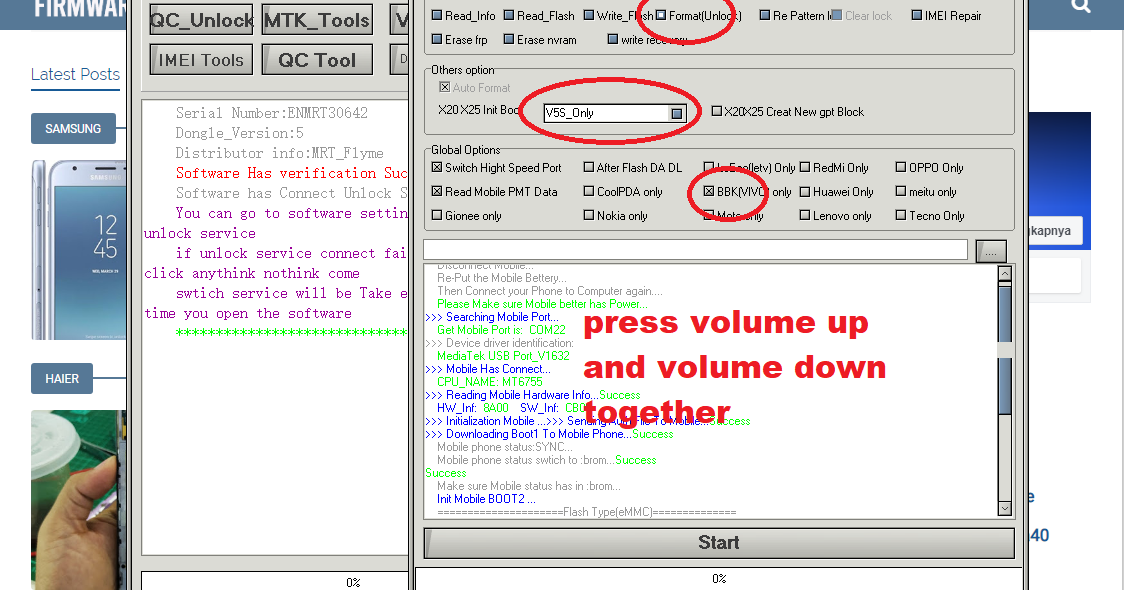Click the 'Serial Number:ENMRT30642' text
The image size is (1124, 590).
pos(272,113)
